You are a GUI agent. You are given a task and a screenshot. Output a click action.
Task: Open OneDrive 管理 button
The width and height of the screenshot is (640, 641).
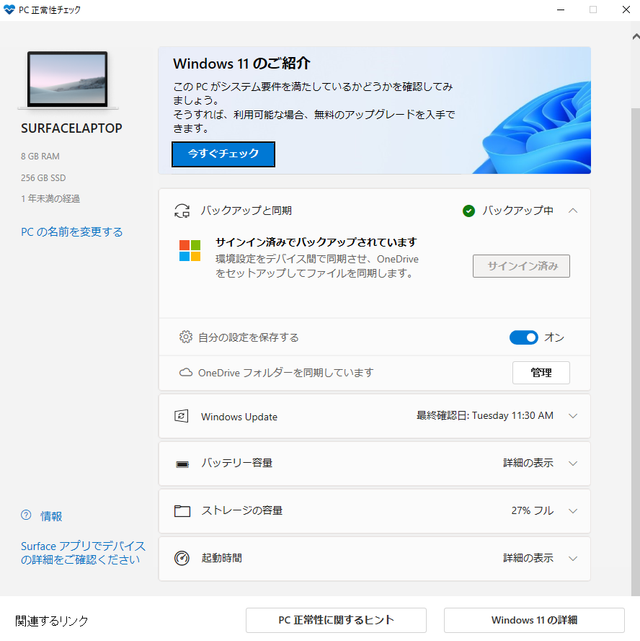click(x=541, y=372)
